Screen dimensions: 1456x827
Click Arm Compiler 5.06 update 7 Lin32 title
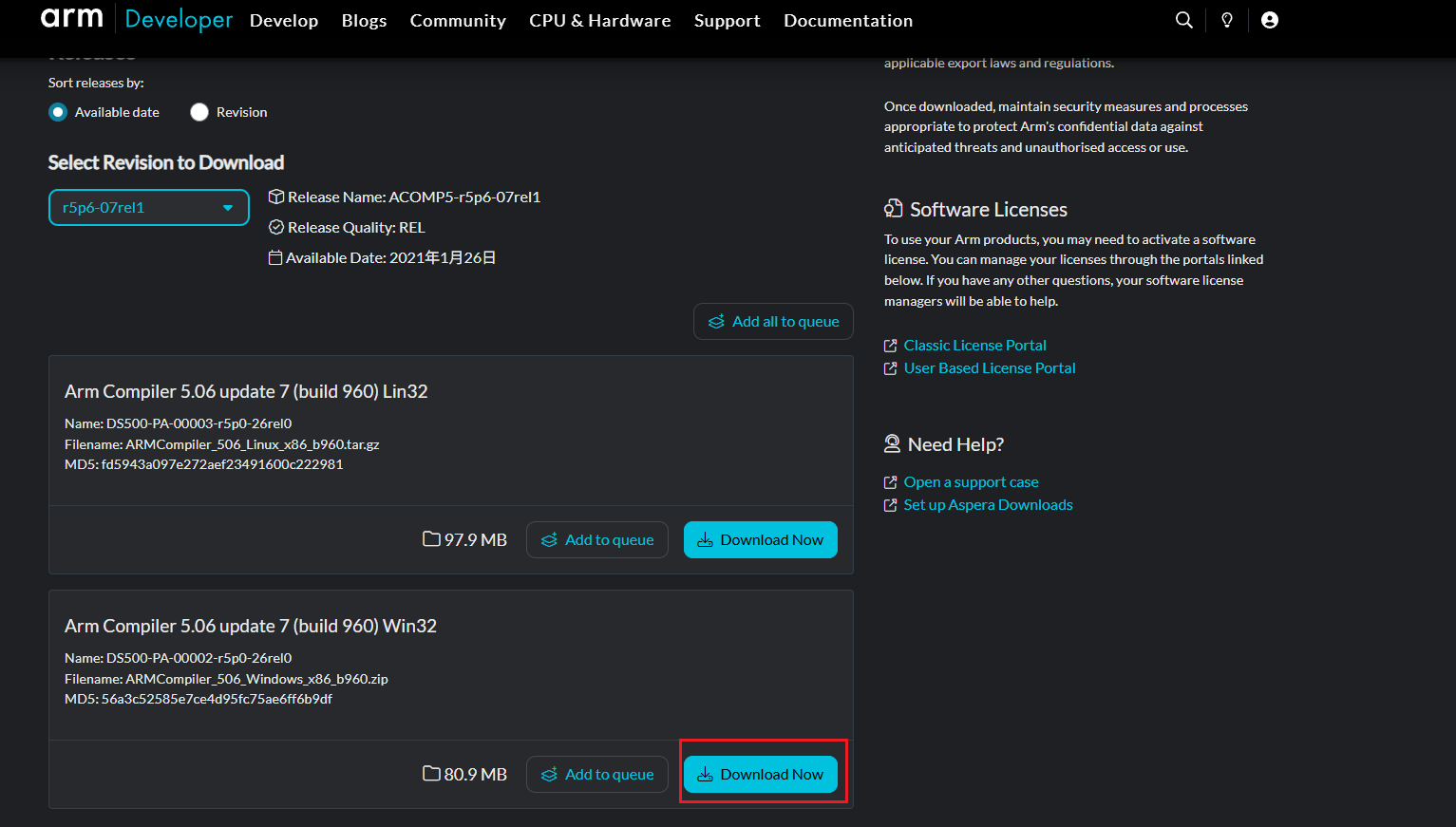[x=246, y=391]
